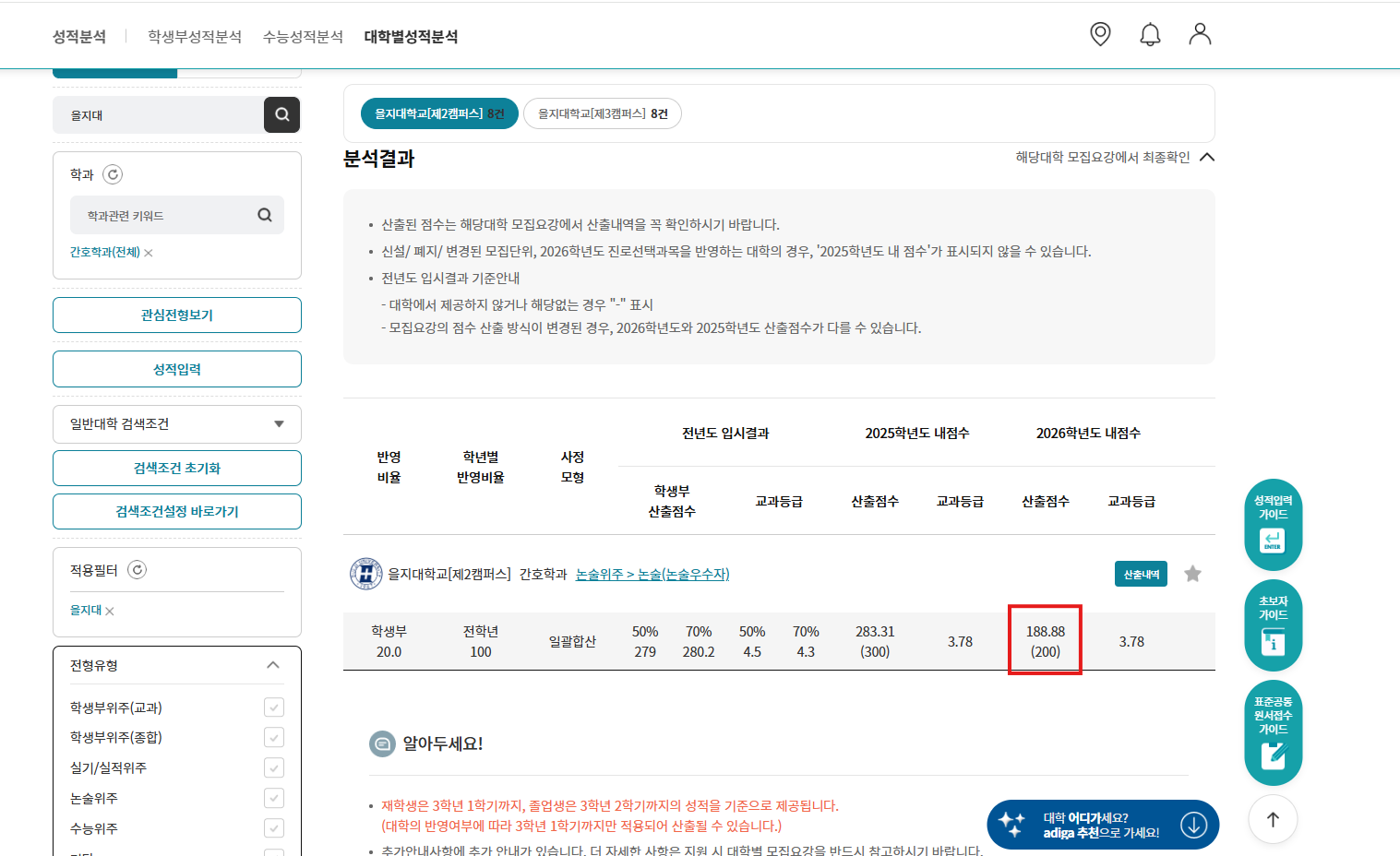Click the 알아두세요 speech bubble icon
The width and height of the screenshot is (1400, 856).
tap(382, 743)
